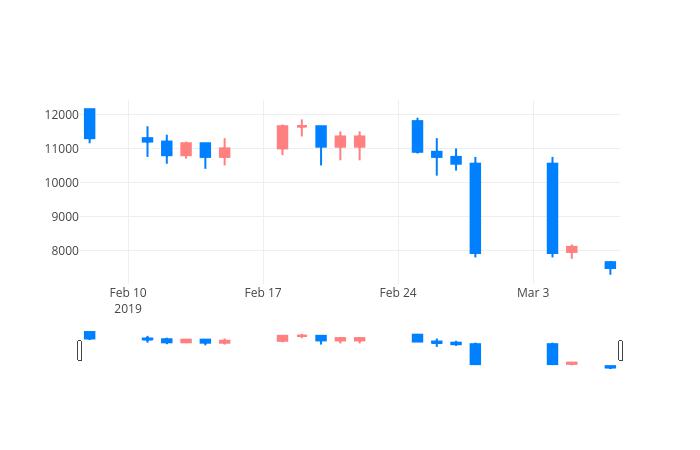This screenshot has height=450, width=700.
Task: Click the Mar 3 axis label
Action: coord(533,293)
